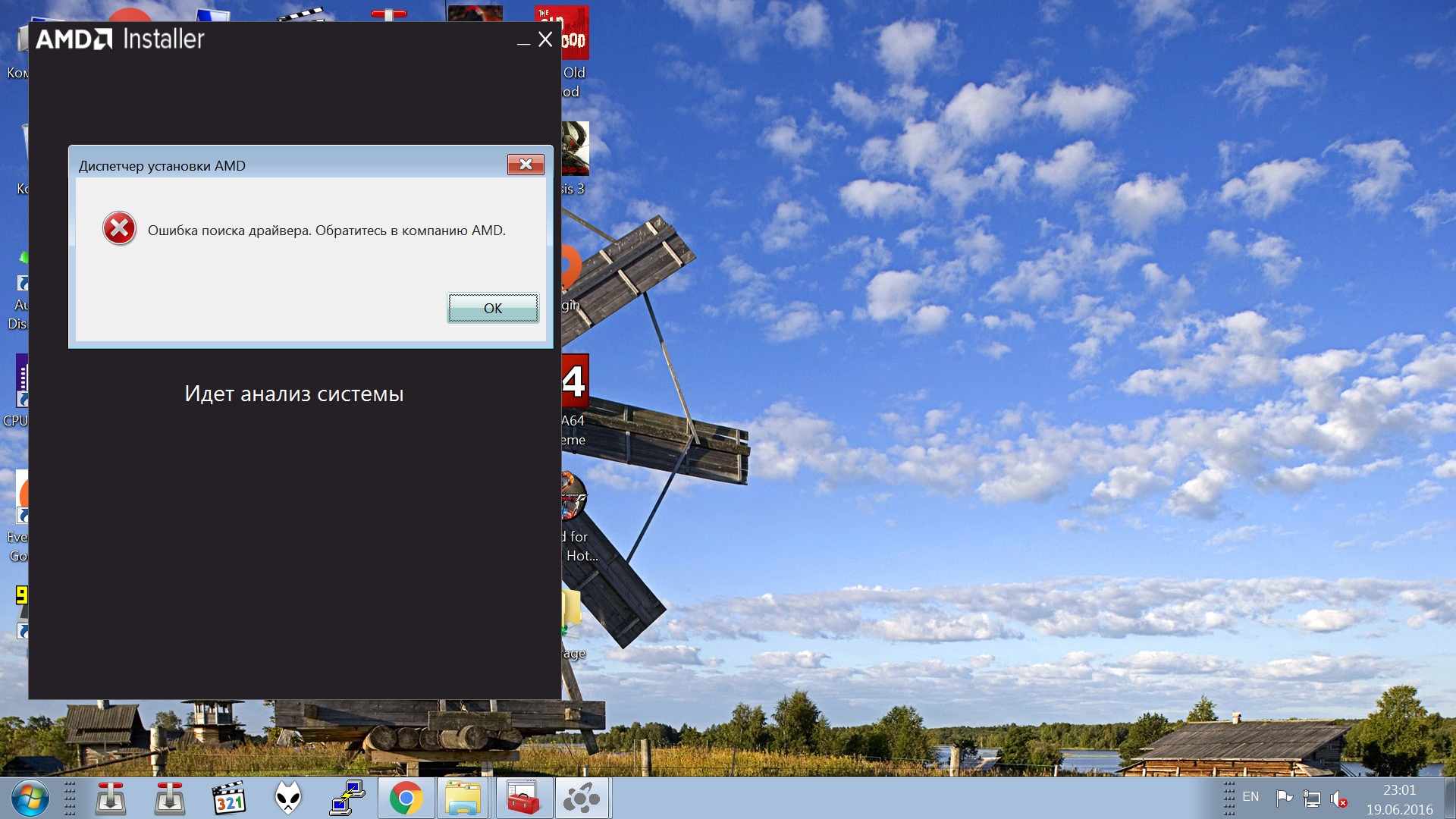Viewport: 1456px width, 819px height.
Task: Open network connection tray icon
Action: pyautogui.click(x=1312, y=799)
